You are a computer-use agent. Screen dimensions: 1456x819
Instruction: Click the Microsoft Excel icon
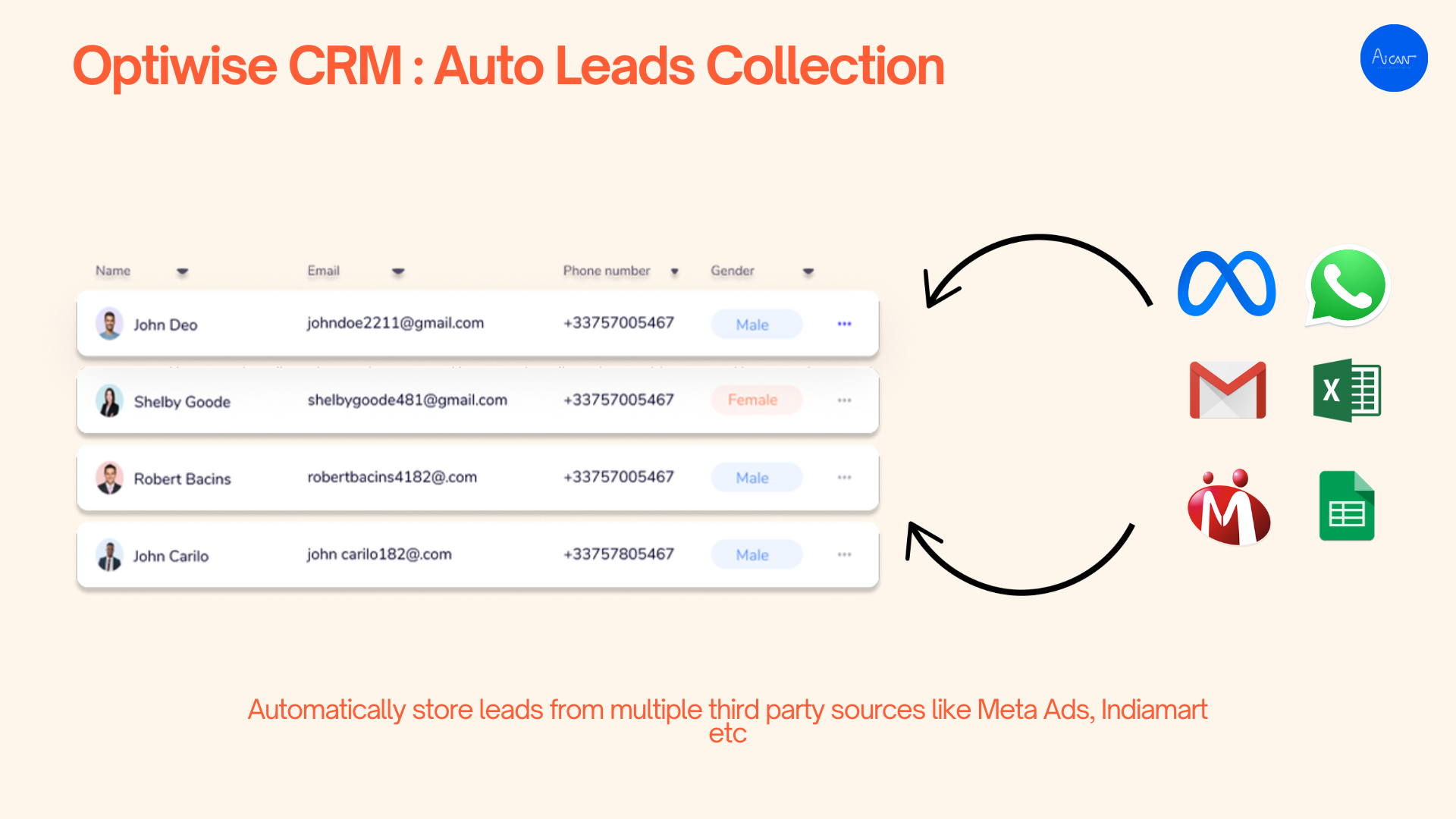[1347, 390]
